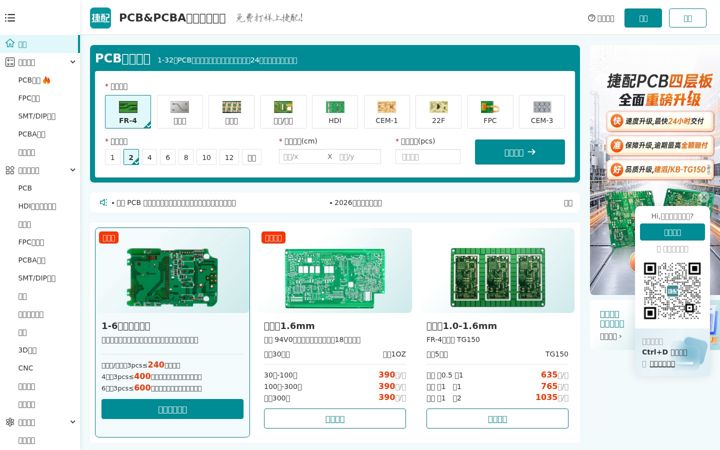Click the teal button under the 1-6 layer card
The width and height of the screenshot is (720, 450).
(172, 409)
